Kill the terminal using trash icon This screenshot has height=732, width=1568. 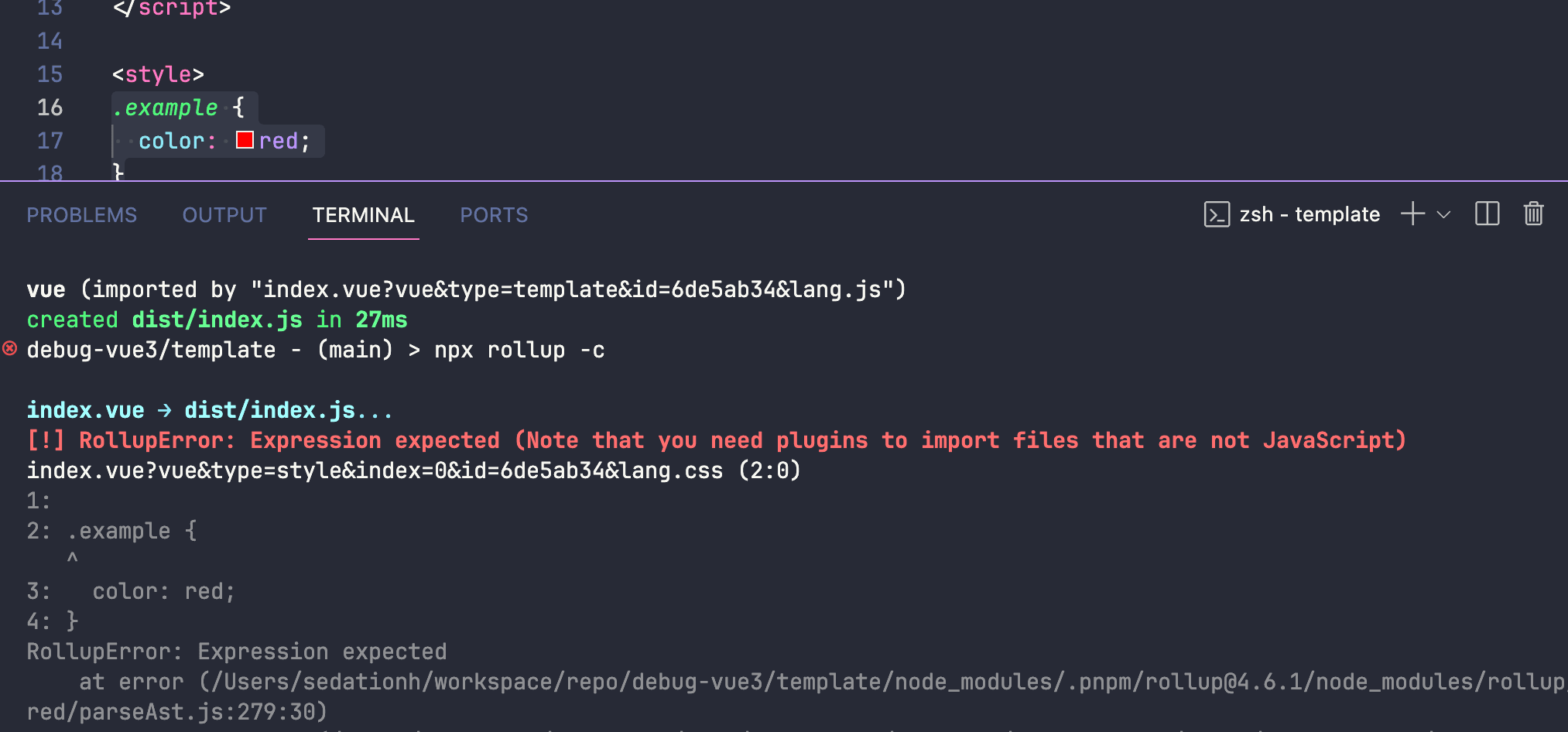1533,214
